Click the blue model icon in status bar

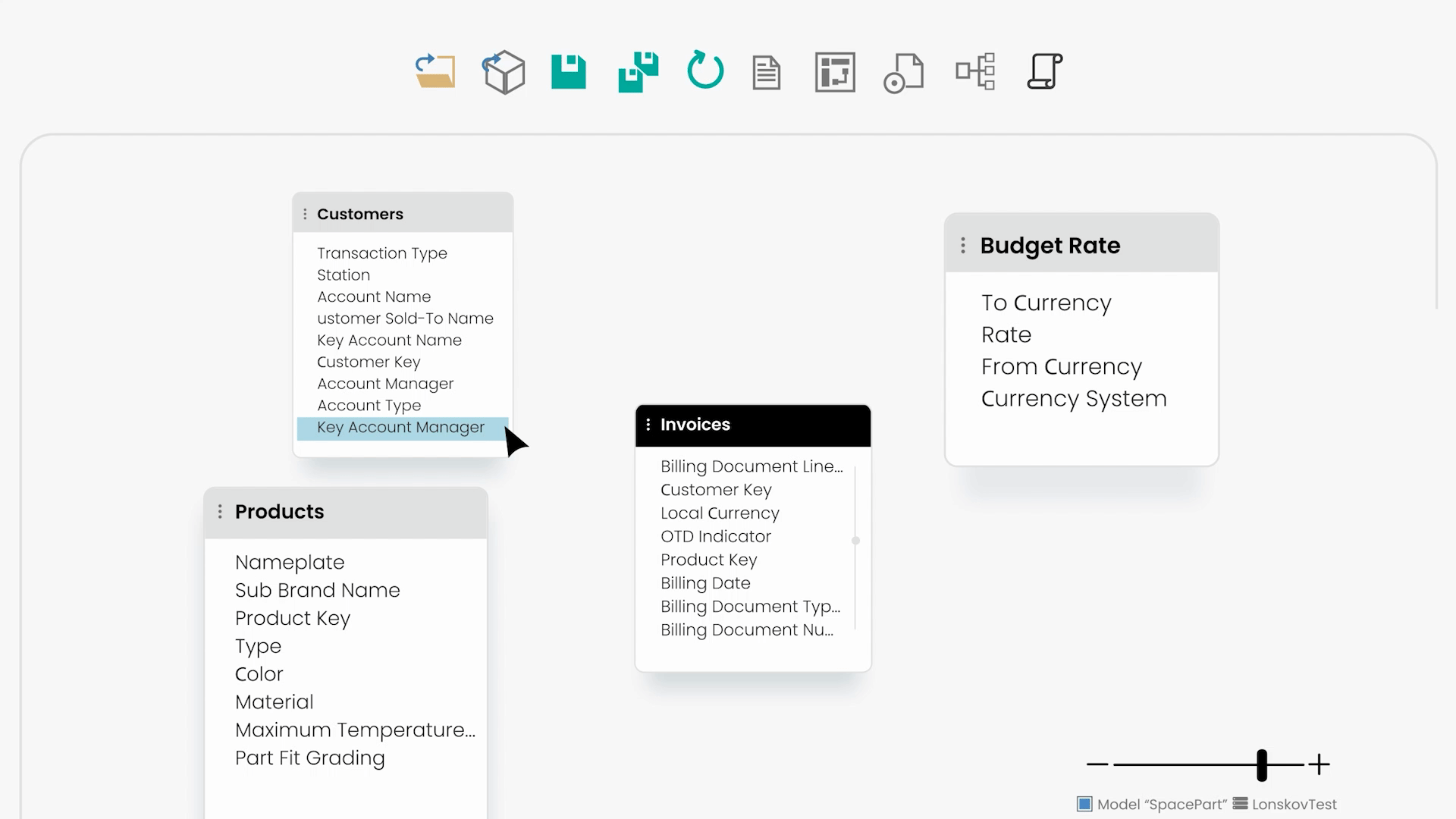(1084, 804)
